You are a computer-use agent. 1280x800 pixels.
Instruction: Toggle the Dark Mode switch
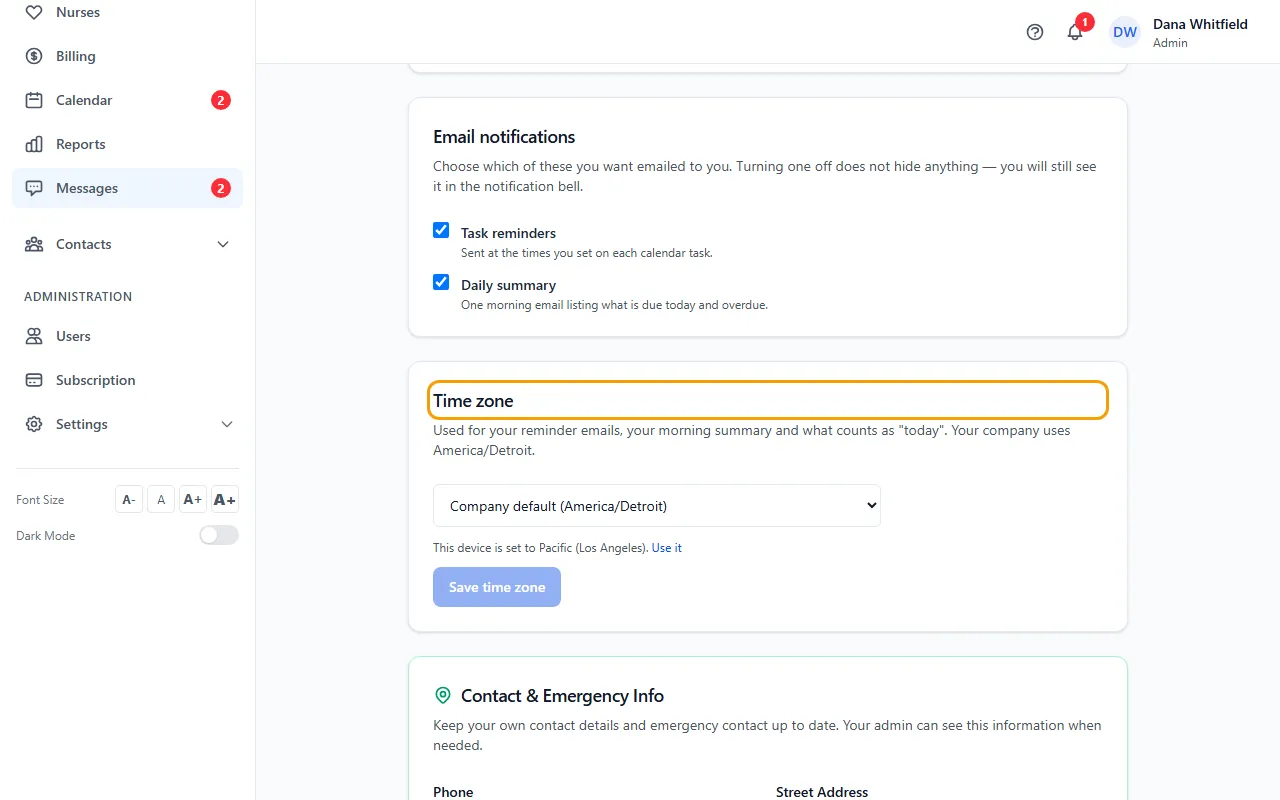219,535
